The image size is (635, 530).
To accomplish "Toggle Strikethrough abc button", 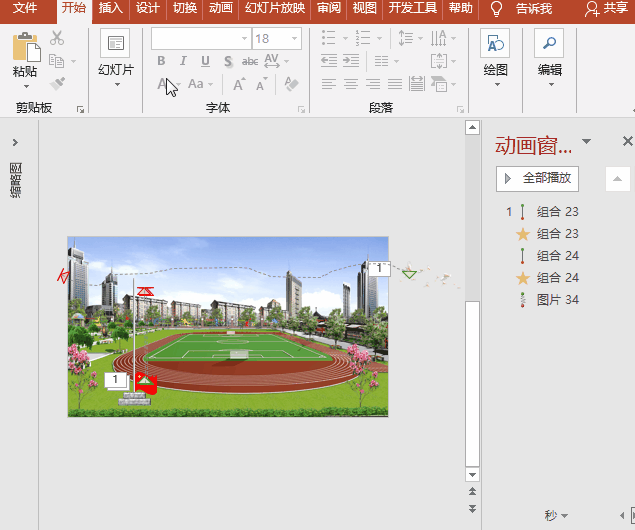I will [x=250, y=61].
